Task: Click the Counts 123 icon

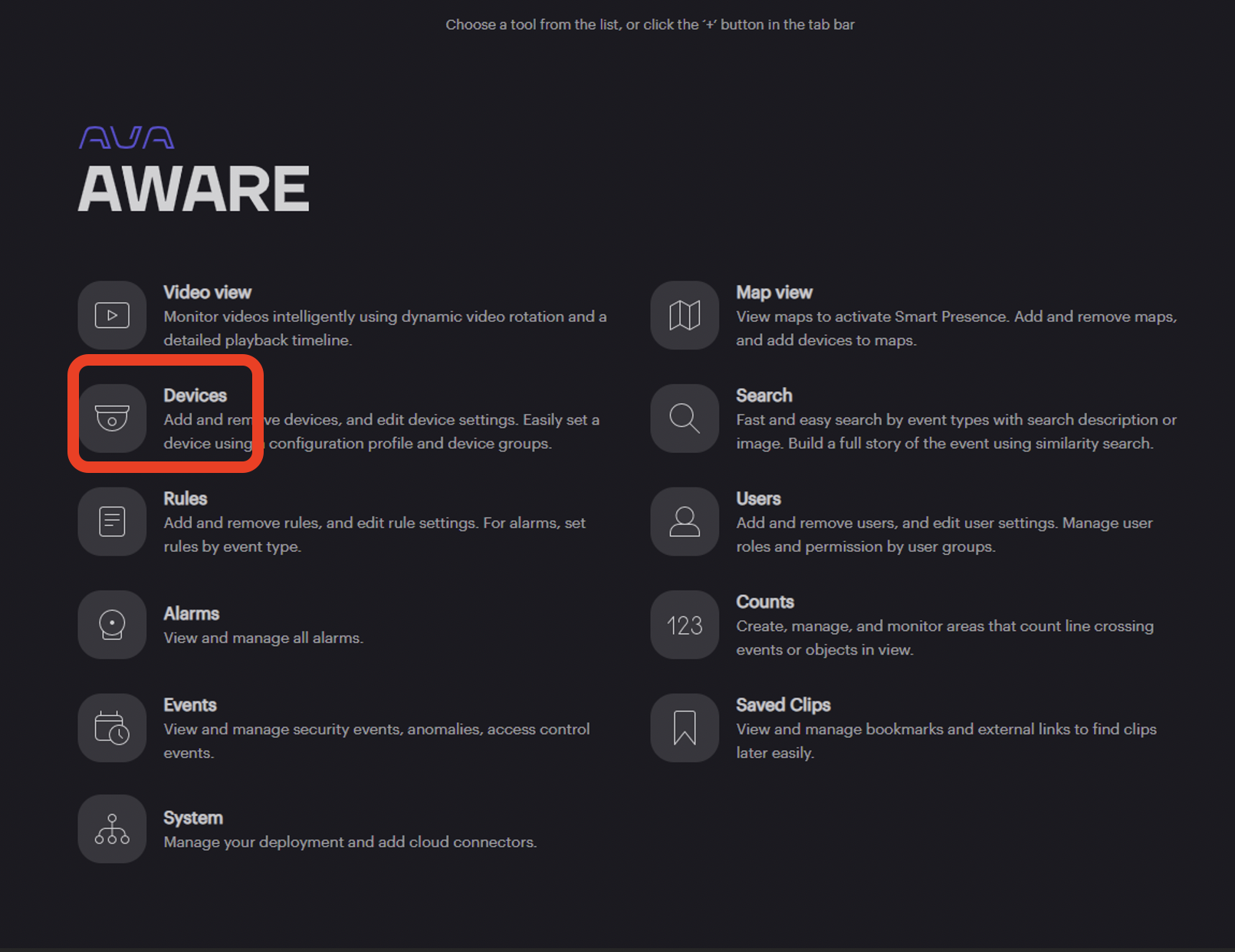Action: pyautogui.click(x=685, y=625)
